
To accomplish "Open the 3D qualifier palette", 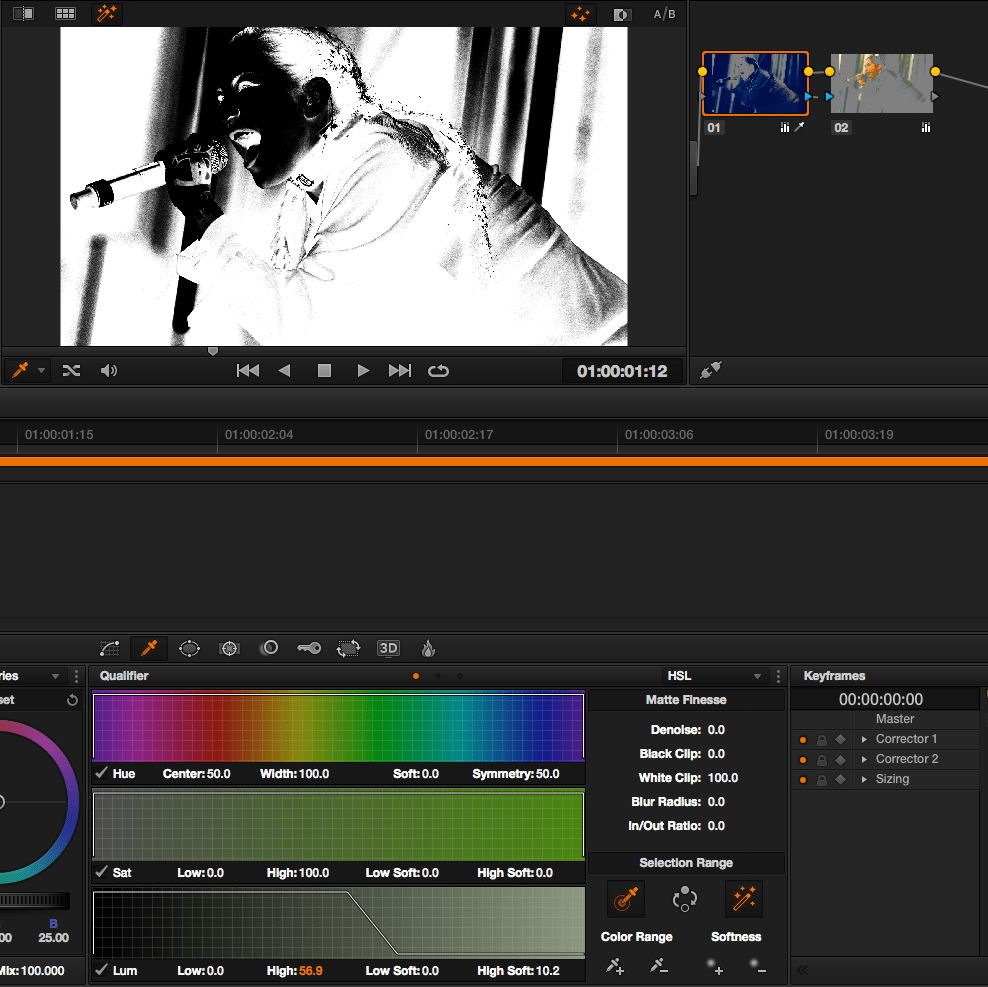I will tap(388, 648).
